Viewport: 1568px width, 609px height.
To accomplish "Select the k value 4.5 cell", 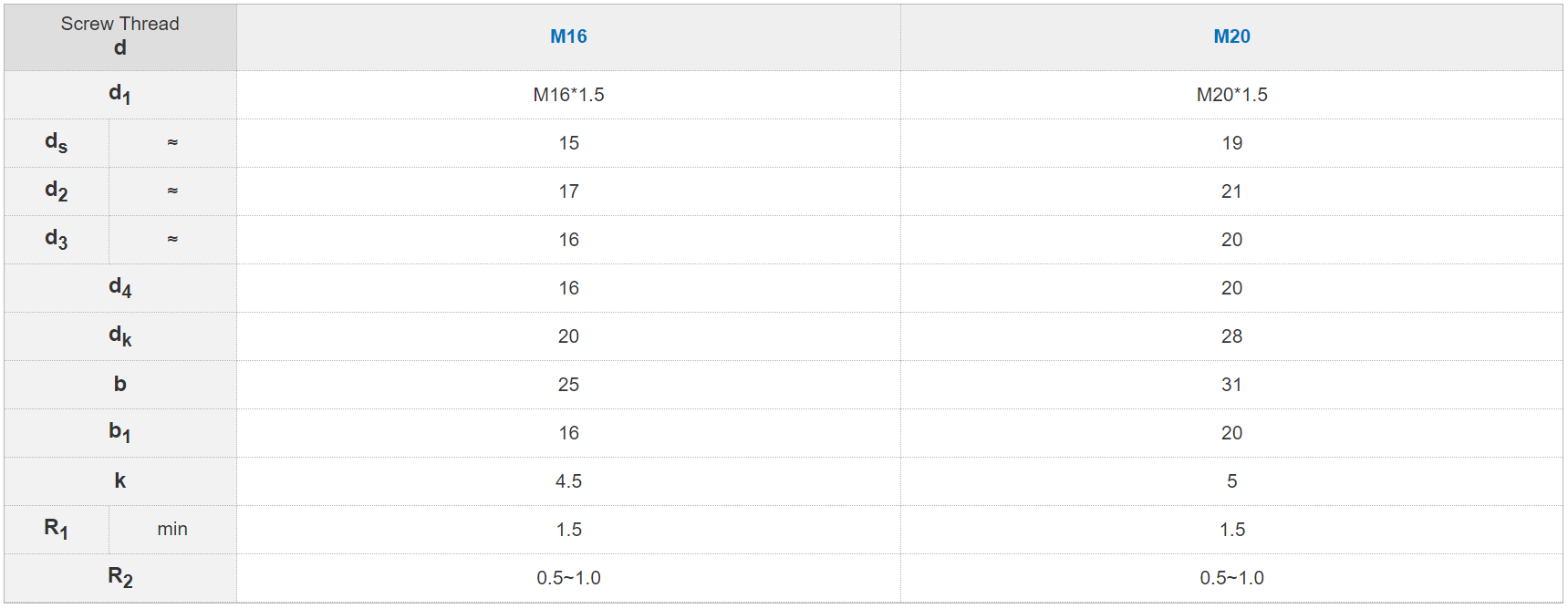I will pyautogui.click(x=568, y=481).
